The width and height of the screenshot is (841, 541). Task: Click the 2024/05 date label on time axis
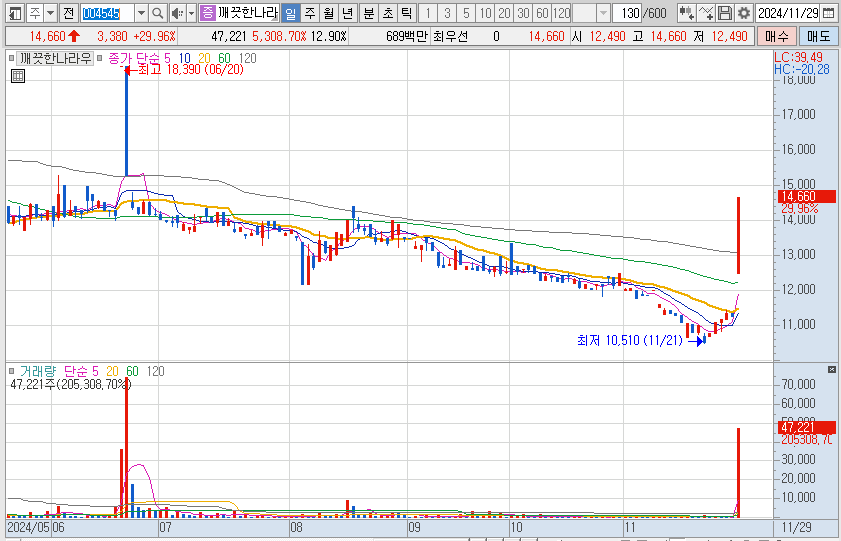(x=28, y=527)
